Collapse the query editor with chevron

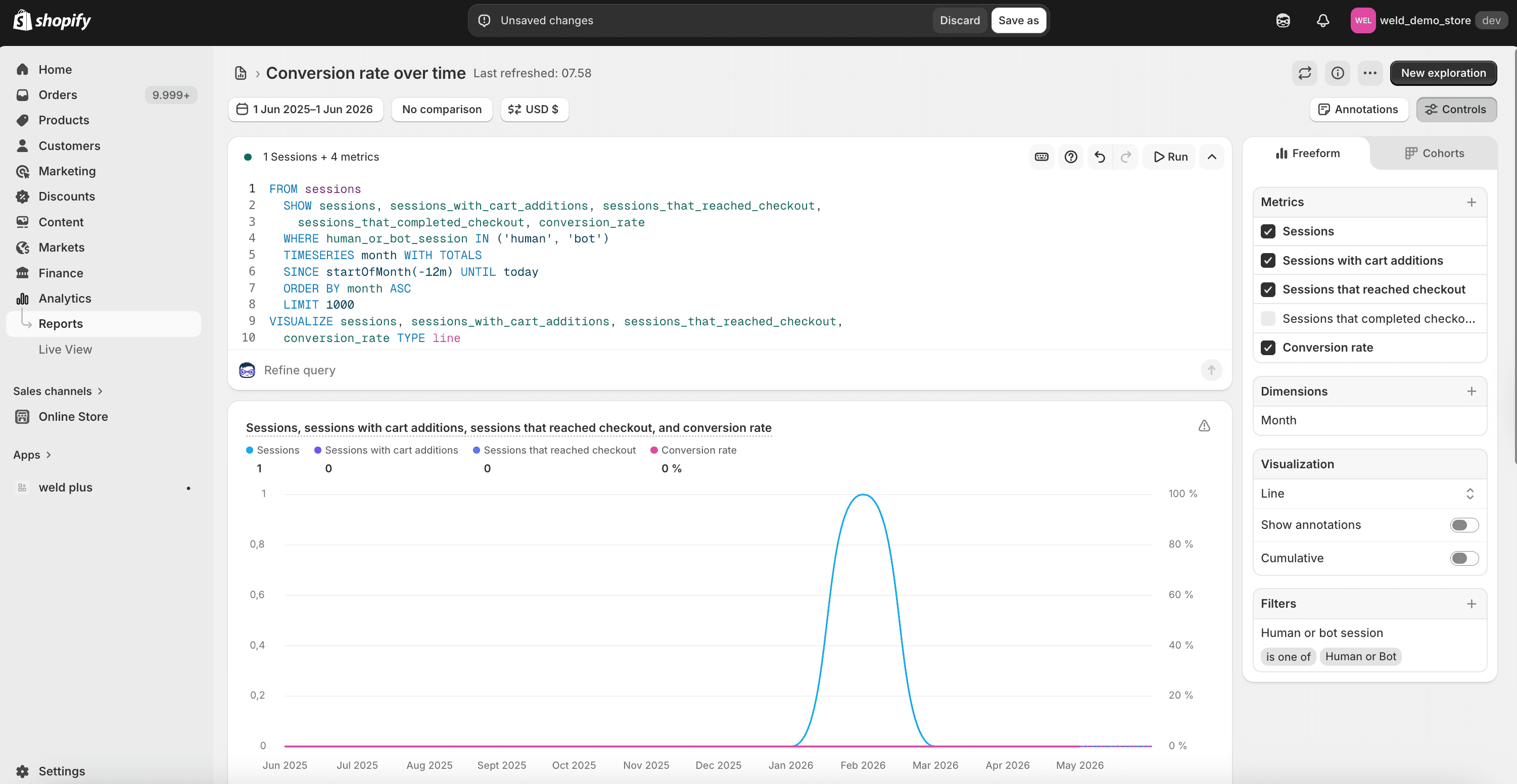pyautogui.click(x=1211, y=157)
